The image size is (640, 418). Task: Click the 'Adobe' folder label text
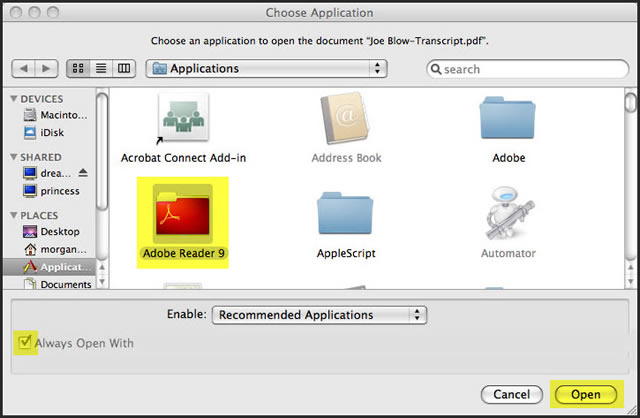point(509,158)
